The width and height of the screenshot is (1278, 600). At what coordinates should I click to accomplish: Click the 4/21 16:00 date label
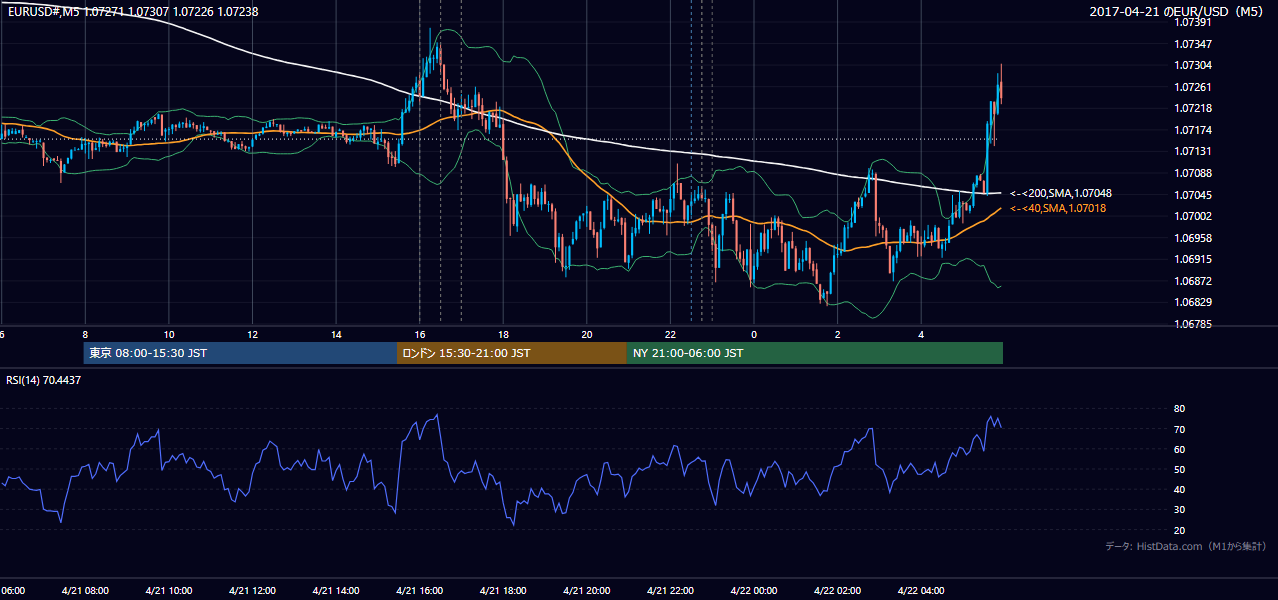pos(420,590)
